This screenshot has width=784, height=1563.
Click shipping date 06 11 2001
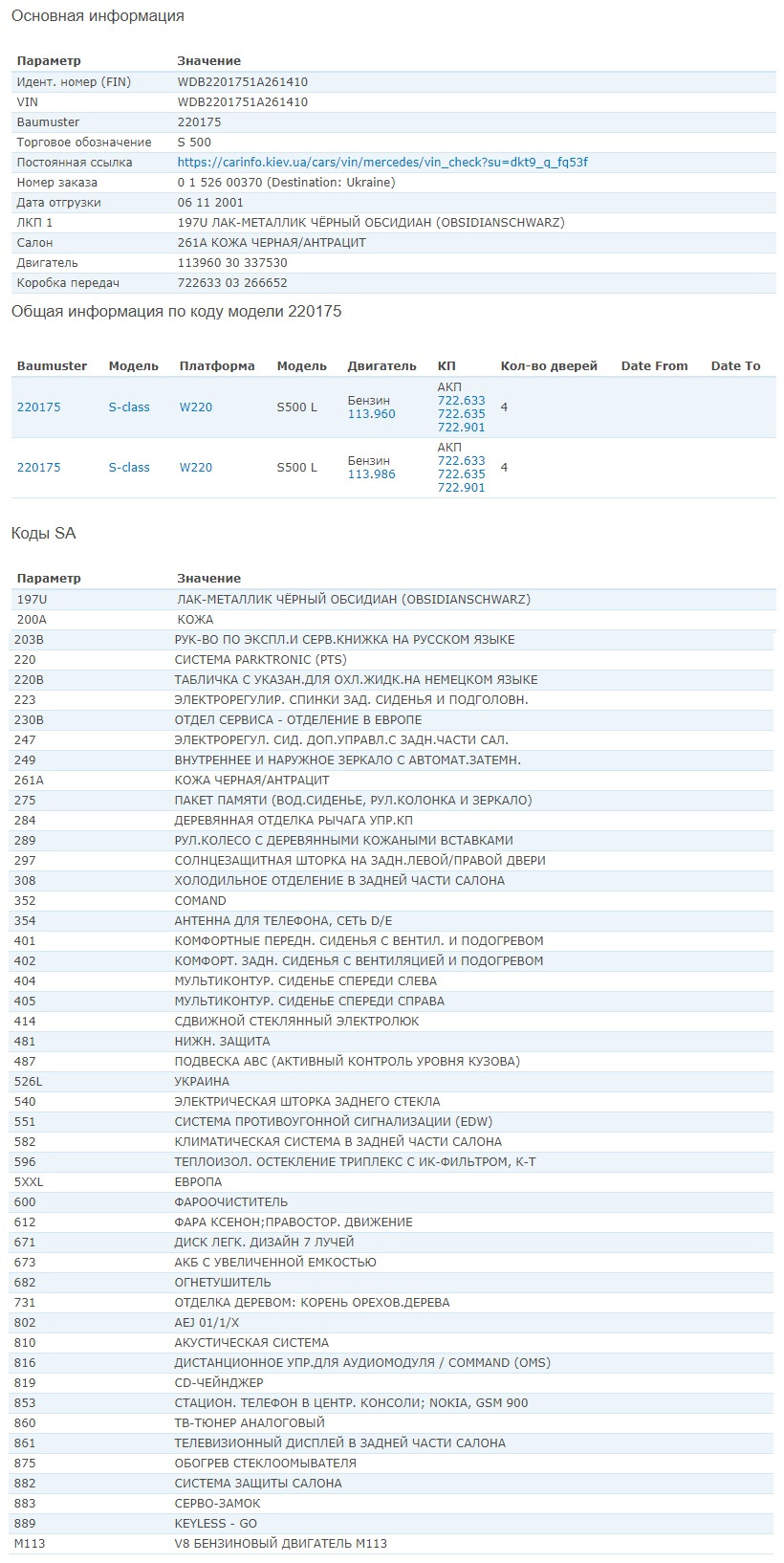(210, 203)
